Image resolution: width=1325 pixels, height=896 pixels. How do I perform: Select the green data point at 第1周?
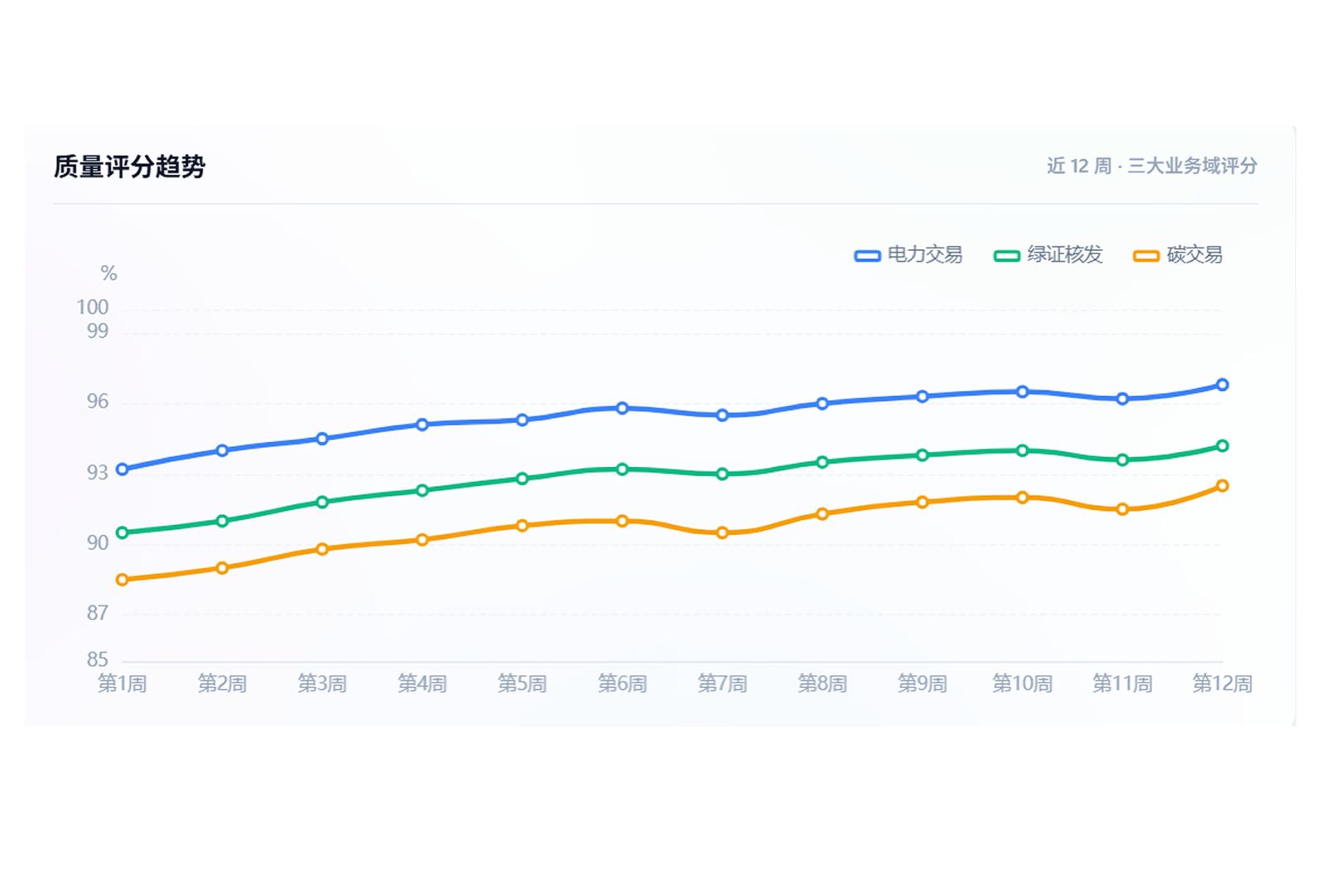click(123, 532)
